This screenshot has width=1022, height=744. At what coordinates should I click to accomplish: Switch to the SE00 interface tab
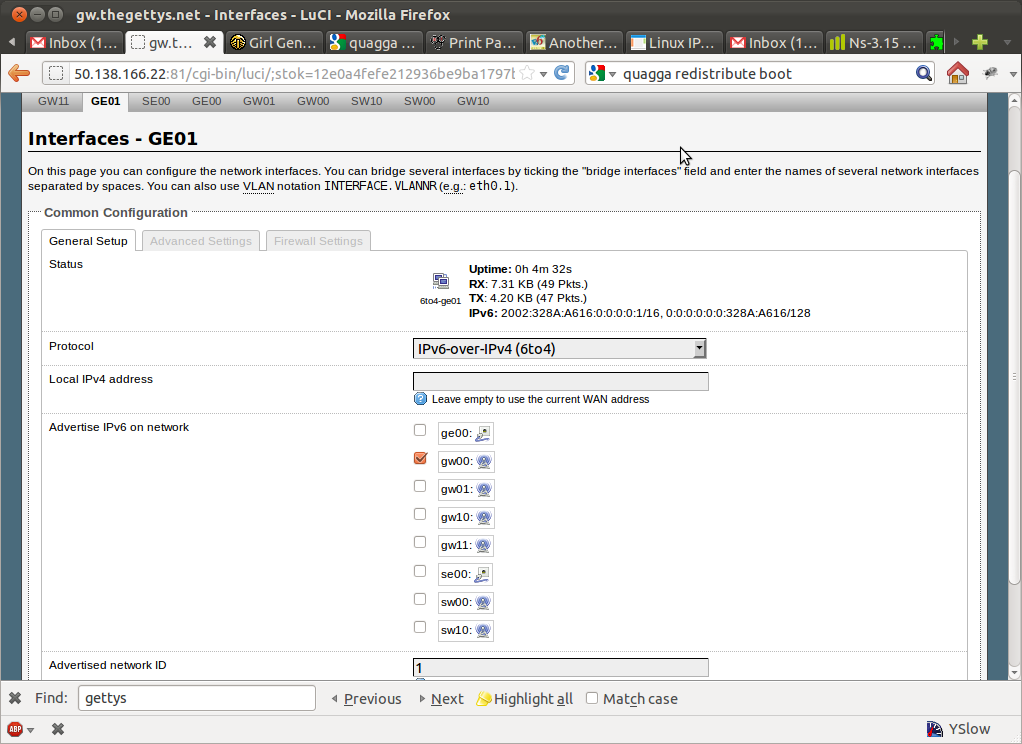(156, 101)
